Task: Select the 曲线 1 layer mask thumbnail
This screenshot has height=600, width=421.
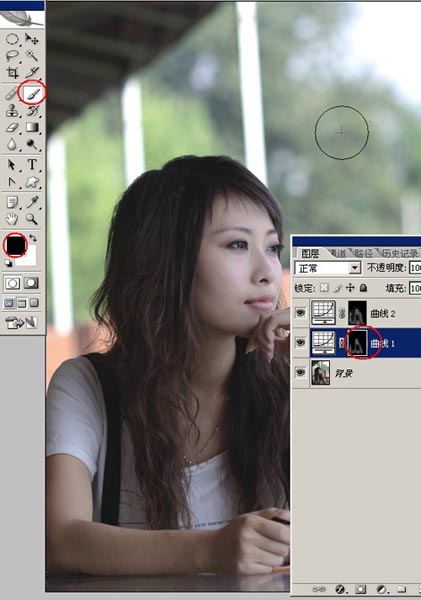Action: 357,342
